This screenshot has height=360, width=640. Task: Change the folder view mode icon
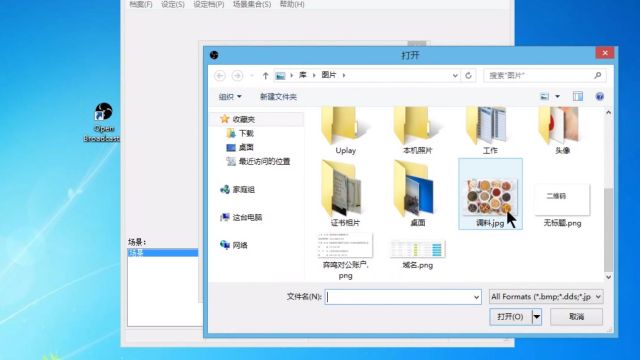pyautogui.click(x=544, y=97)
